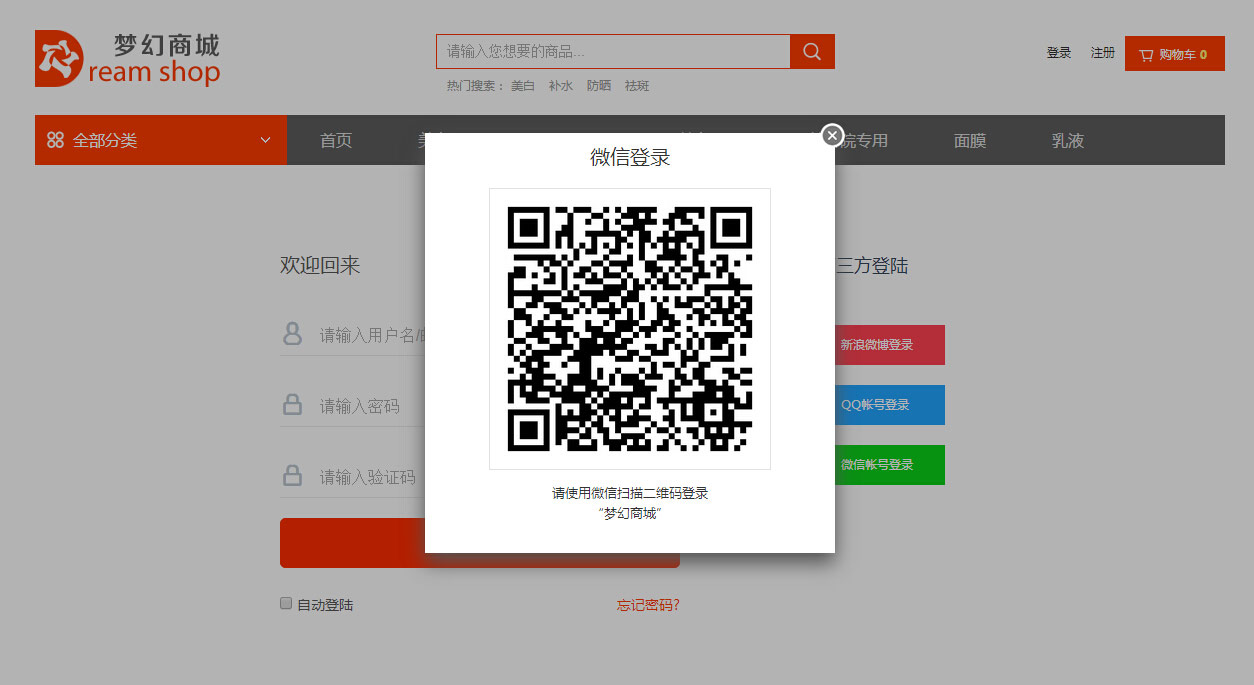
Task: Click the 新浪微博登录 button
Action: tap(890, 345)
